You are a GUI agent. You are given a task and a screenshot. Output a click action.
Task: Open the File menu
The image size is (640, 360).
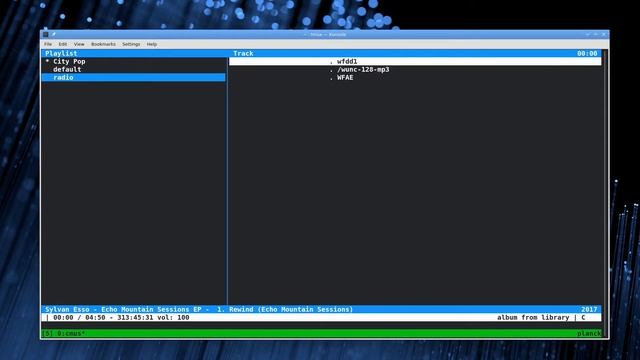(48, 44)
